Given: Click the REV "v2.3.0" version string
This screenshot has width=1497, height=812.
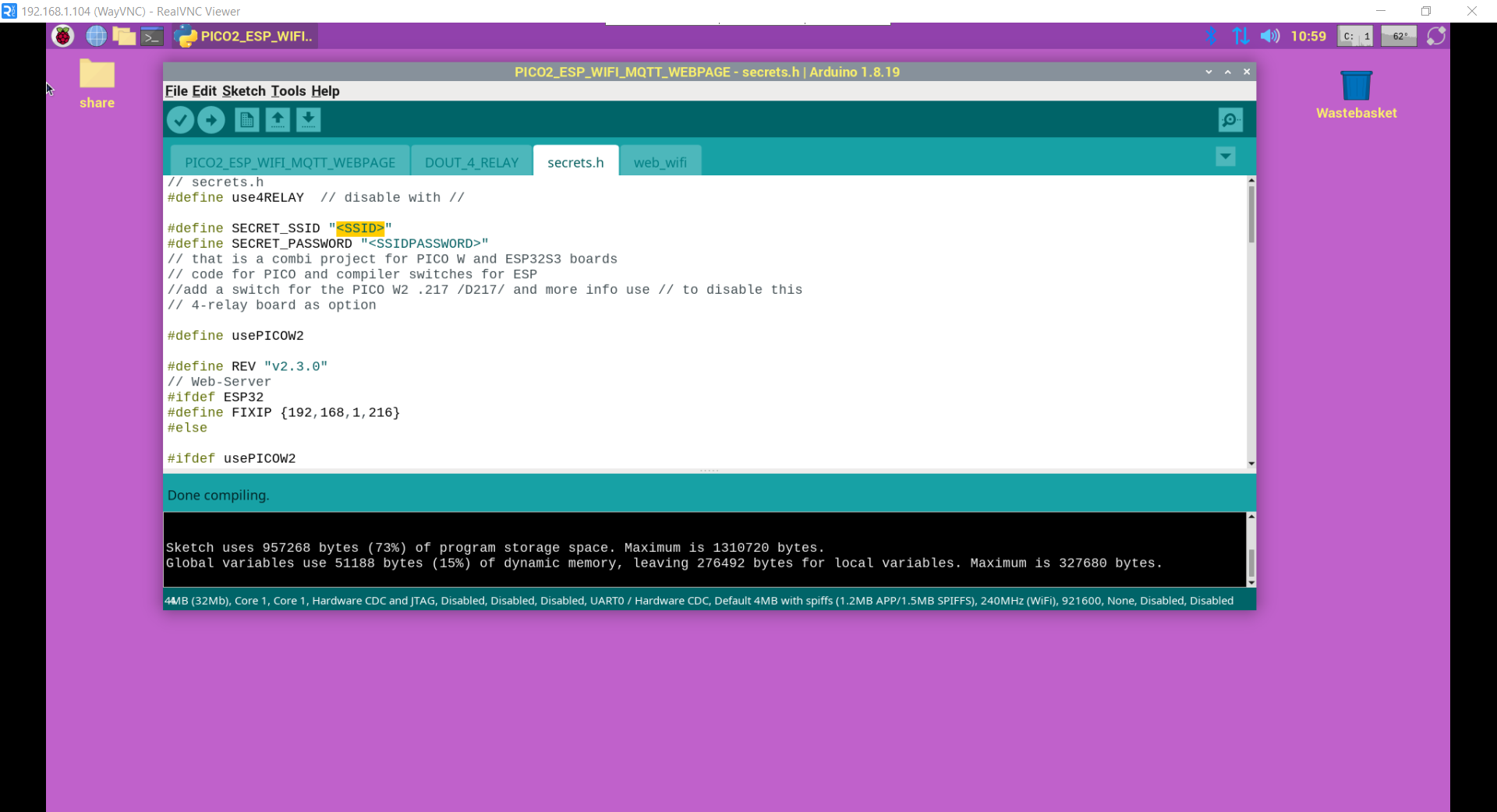Looking at the screenshot, I should (296, 366).
